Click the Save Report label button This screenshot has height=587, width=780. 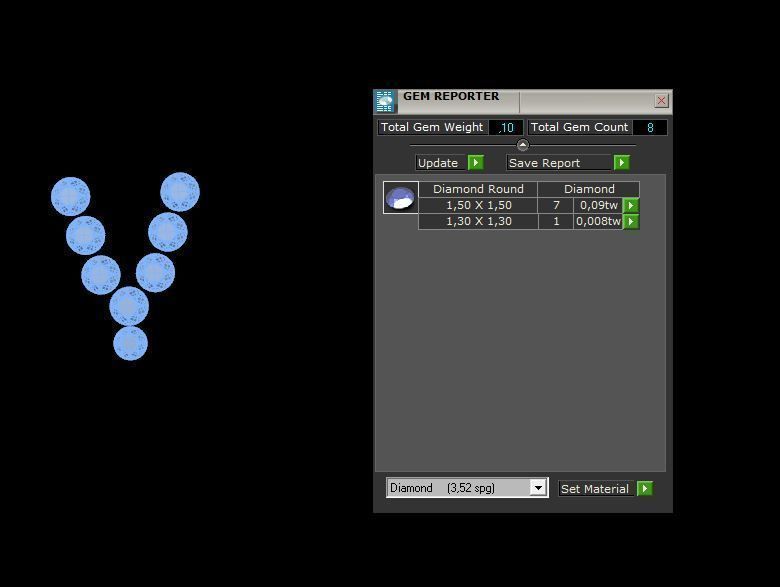point(560,163)
